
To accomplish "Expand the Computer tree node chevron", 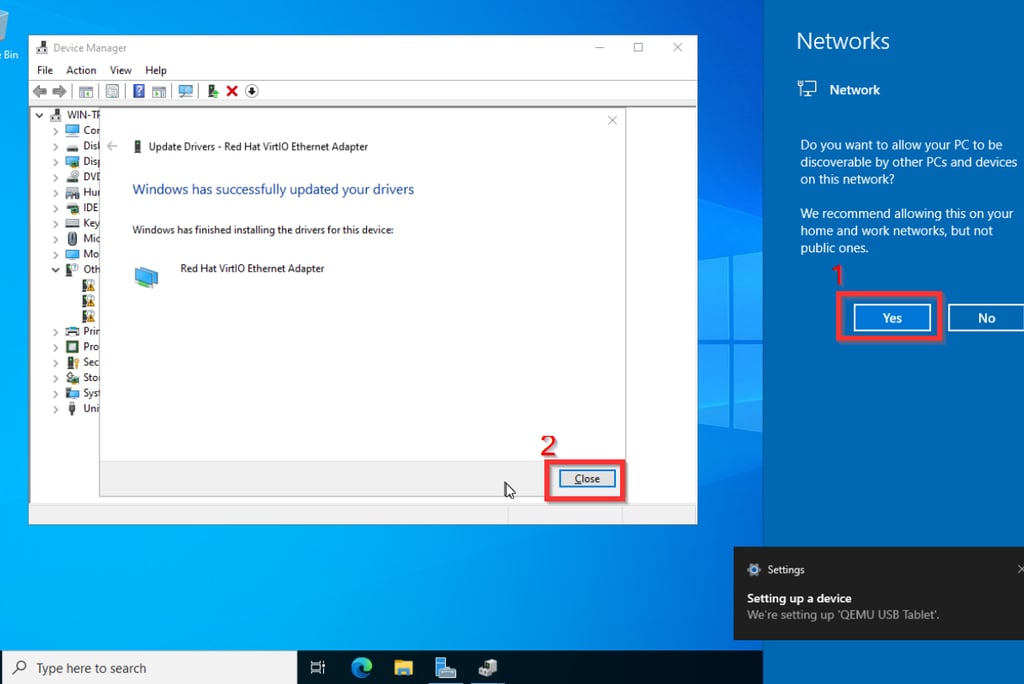I will point(56,131).
